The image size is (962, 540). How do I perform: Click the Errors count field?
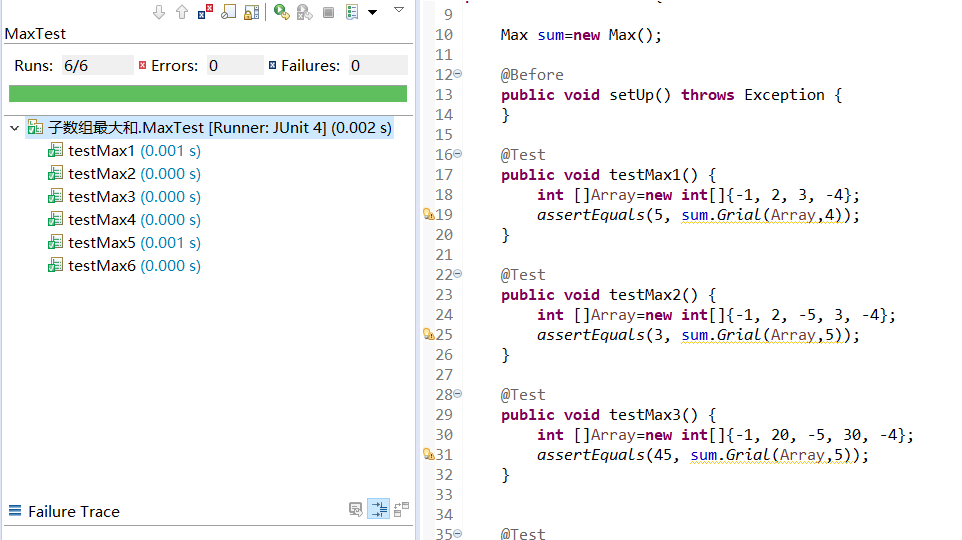pos(234,66)
